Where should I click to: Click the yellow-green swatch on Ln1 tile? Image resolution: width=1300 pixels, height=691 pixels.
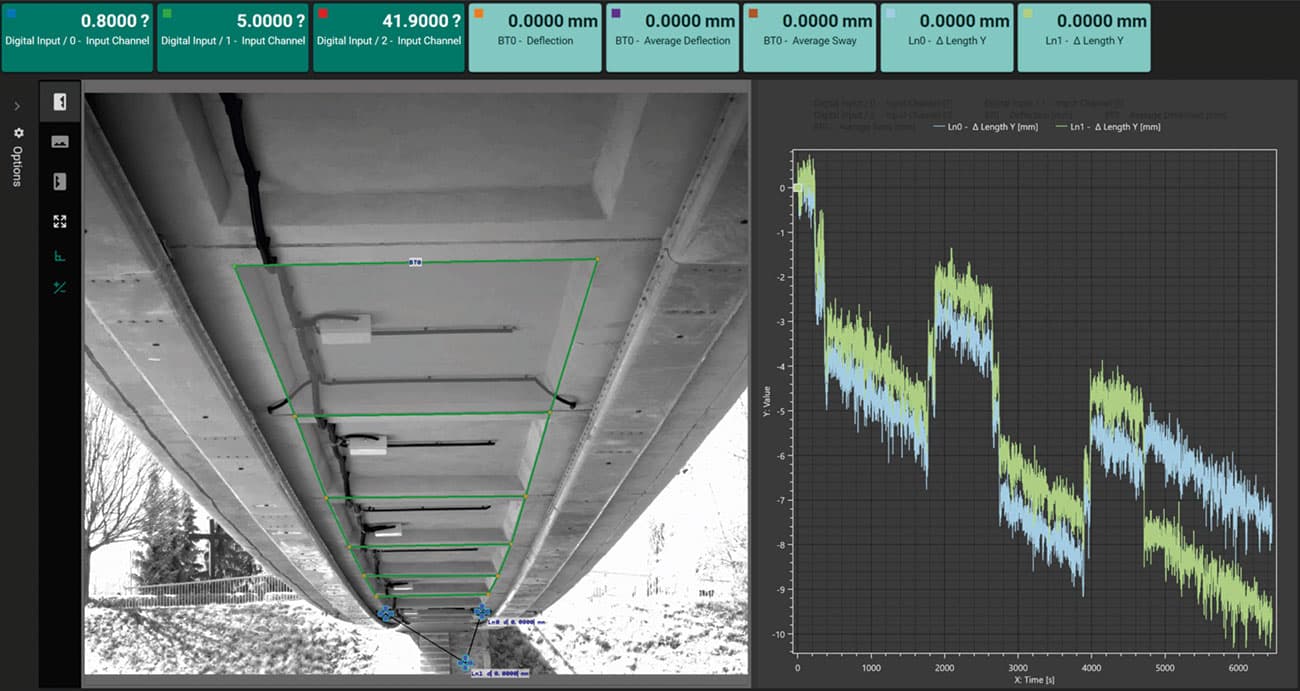click(1026, 13)
